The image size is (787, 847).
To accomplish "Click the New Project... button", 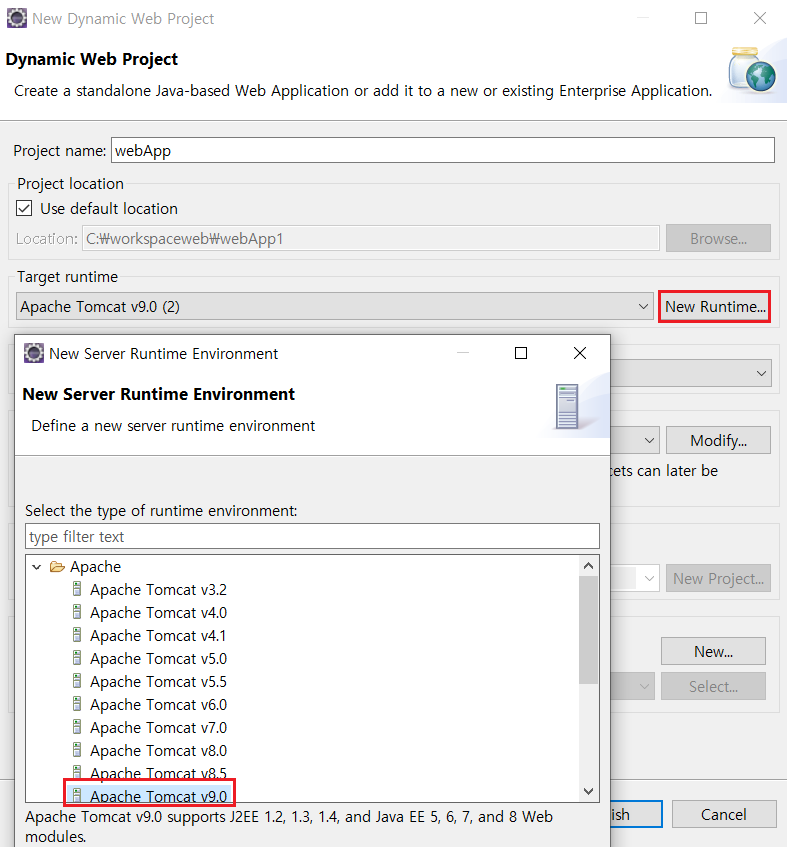I will (x=718, y=579).
